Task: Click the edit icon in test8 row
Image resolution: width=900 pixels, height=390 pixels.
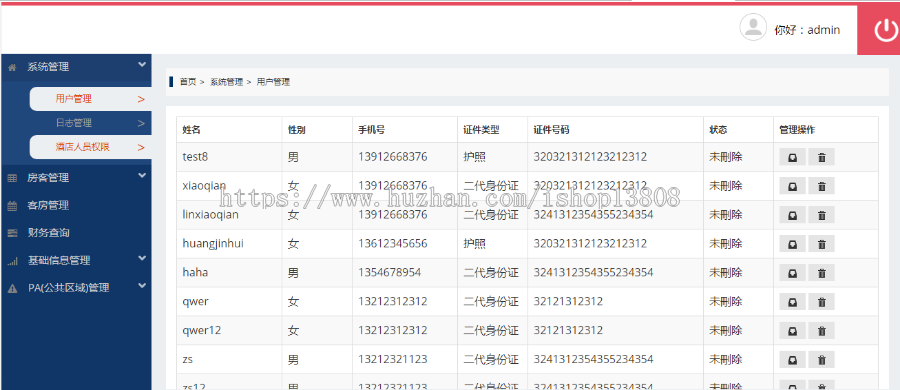Action: tap(792, 157)
